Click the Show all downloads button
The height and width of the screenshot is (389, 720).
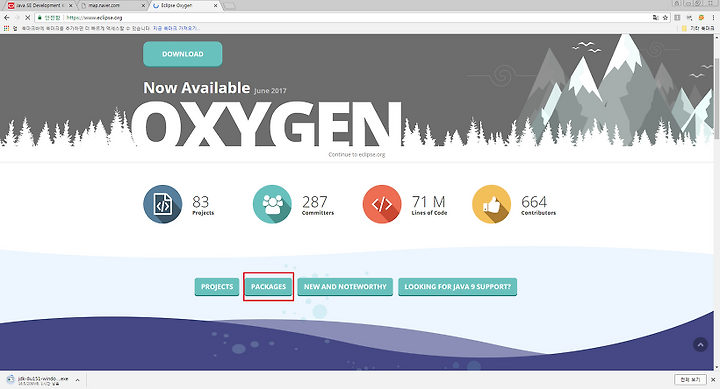click(690, 380)
